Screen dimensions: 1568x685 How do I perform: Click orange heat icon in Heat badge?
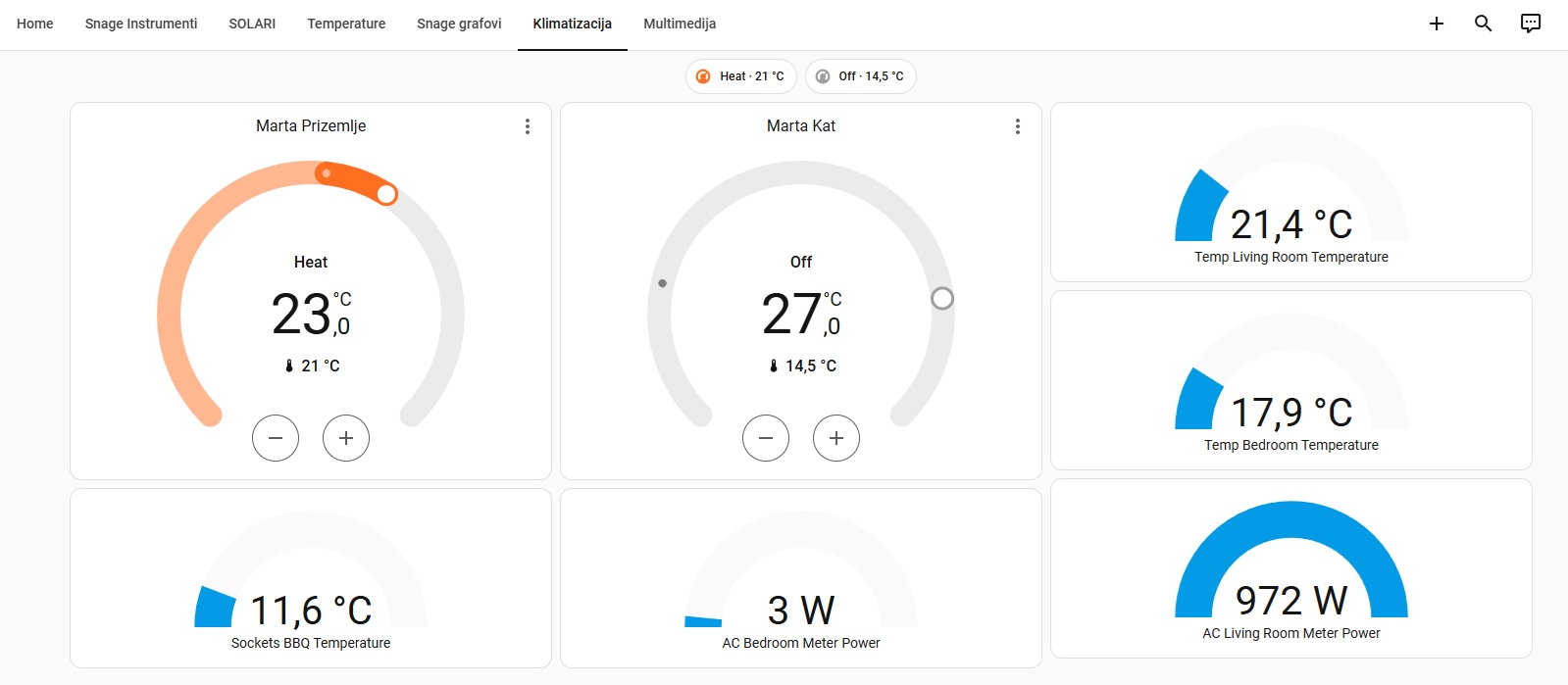tap(703, 76)
